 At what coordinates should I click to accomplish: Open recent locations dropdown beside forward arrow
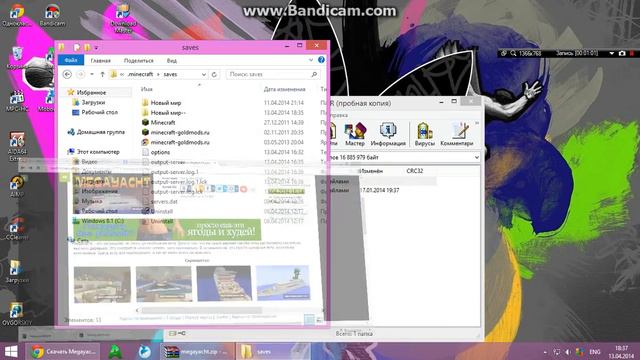(x=92, y=74)
